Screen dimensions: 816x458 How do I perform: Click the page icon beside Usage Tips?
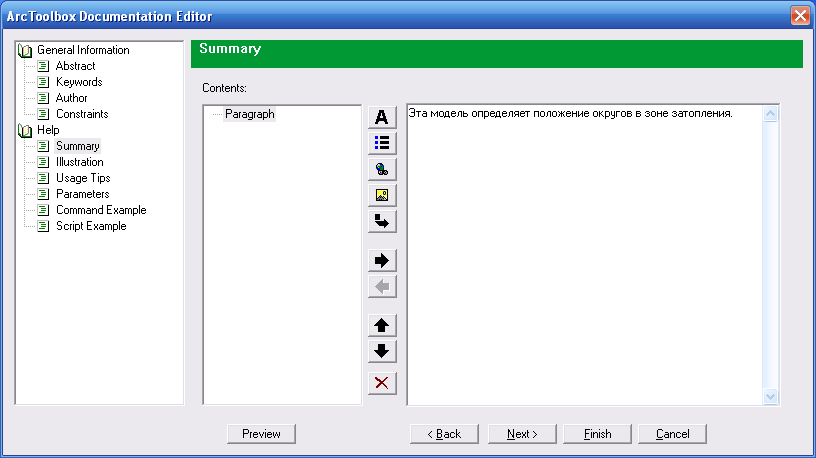coord(44,178)
